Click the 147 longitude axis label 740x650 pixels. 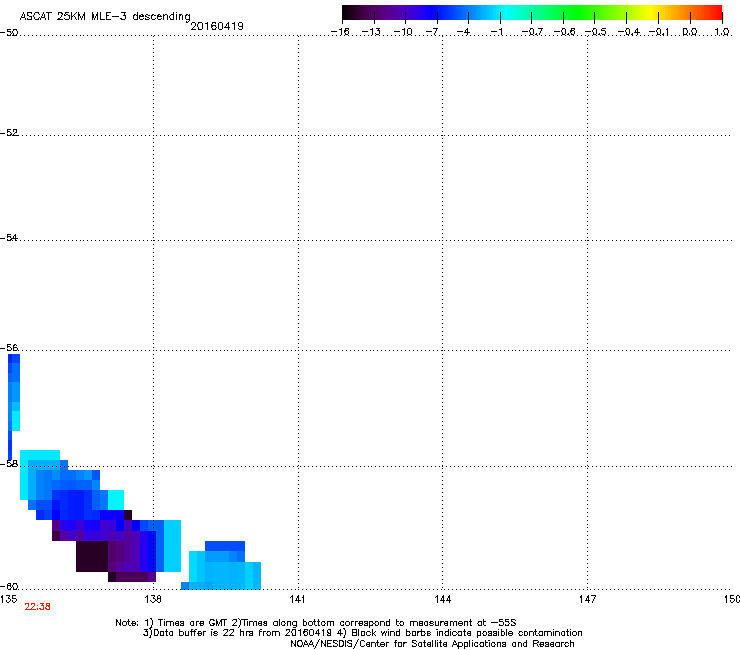(x=588, y=599)
